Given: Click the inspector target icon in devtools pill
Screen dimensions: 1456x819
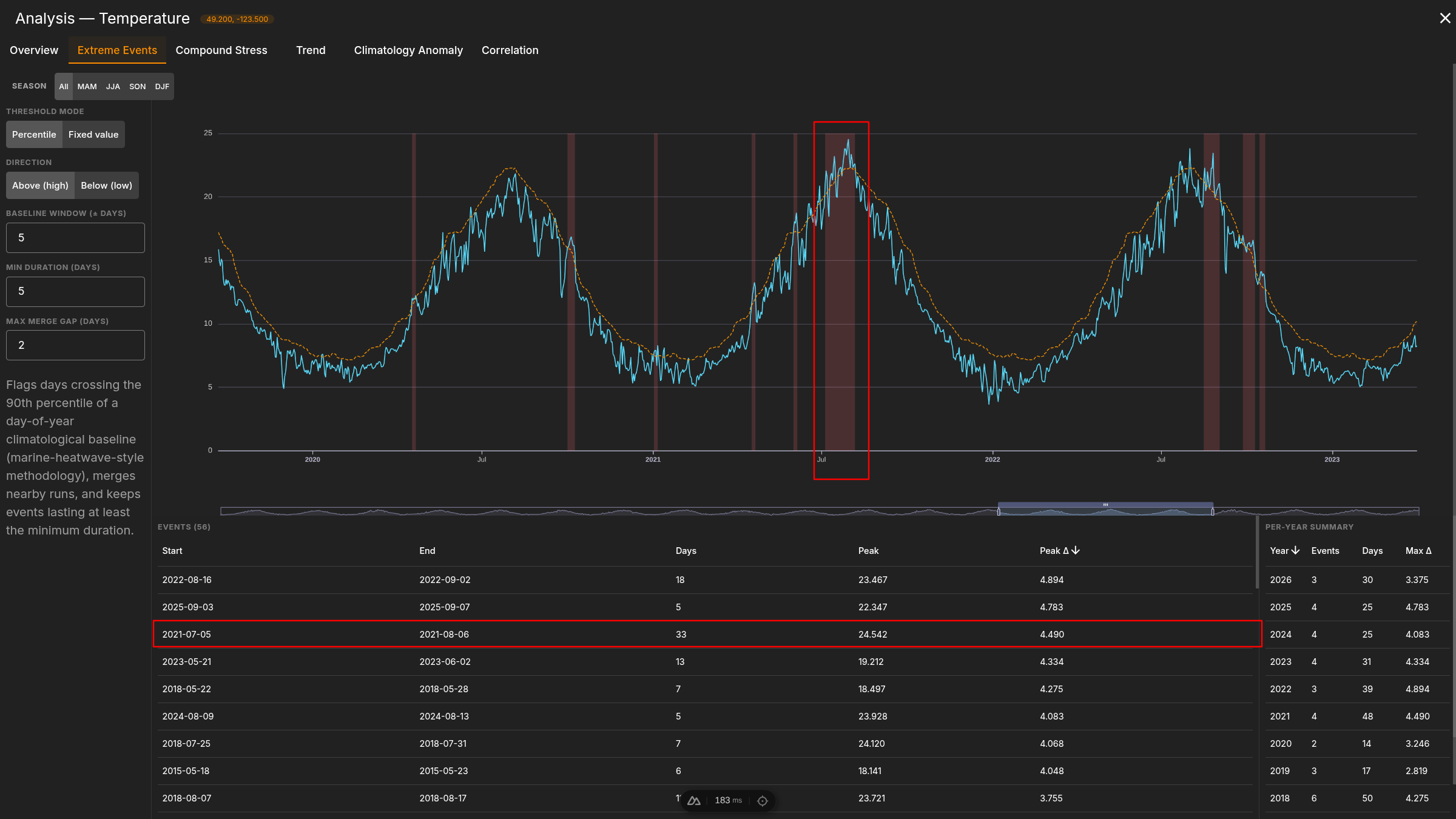Looking at the screenshot, I should click(x=763, y=801).
